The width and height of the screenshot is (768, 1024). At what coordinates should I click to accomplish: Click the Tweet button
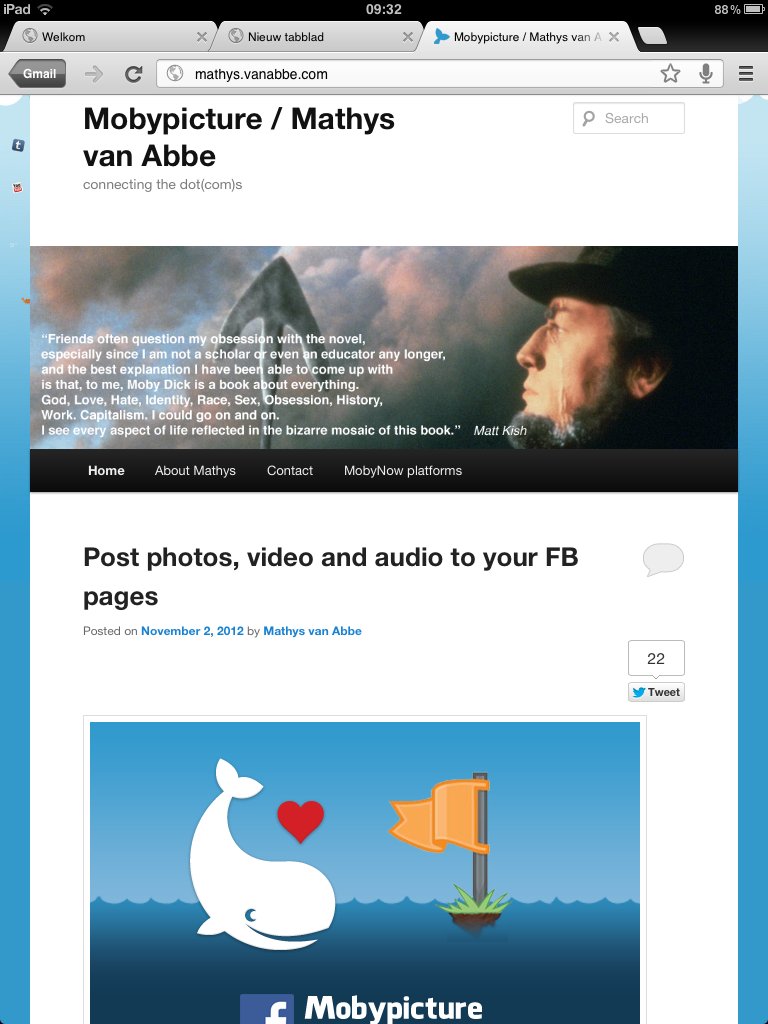(656, 692)
